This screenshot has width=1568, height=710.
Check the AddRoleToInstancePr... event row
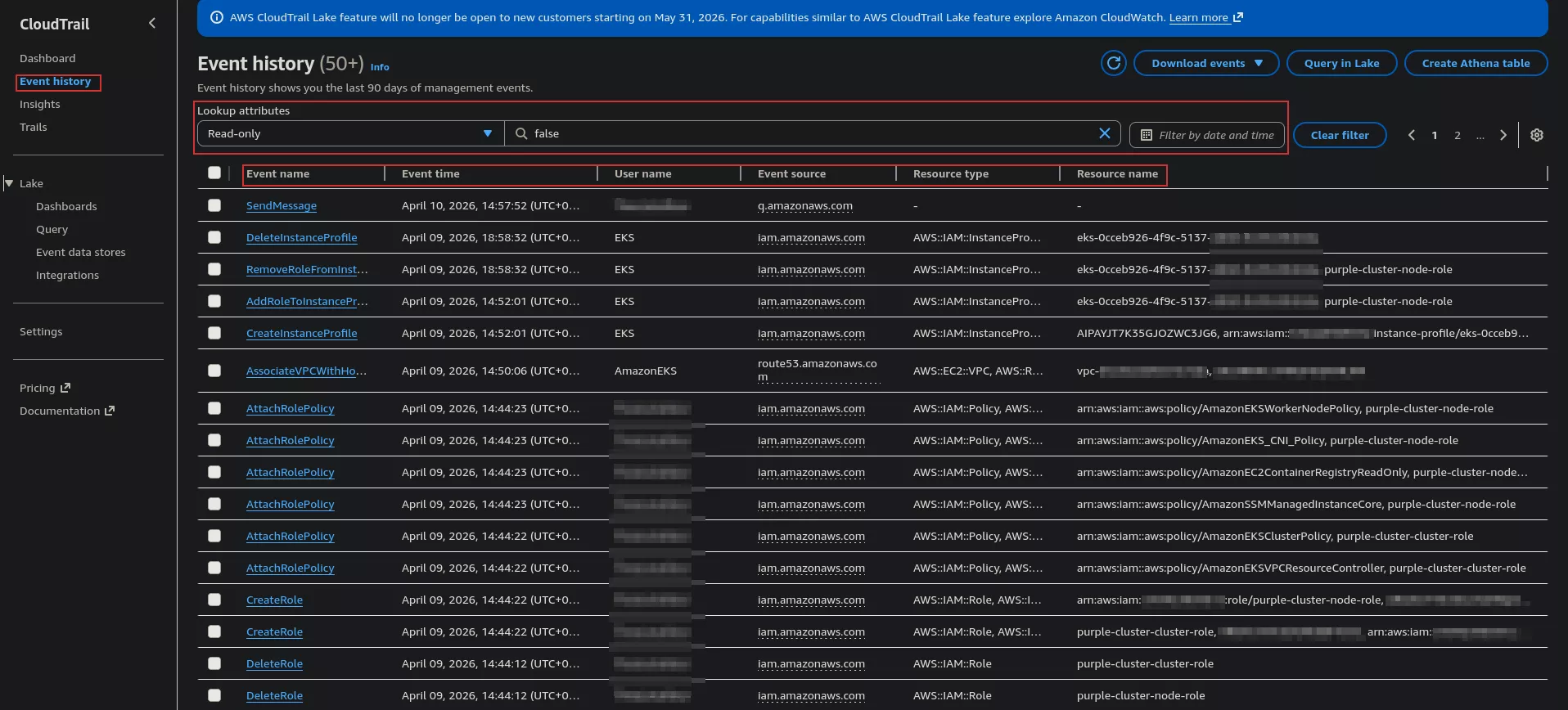point(214,301)
